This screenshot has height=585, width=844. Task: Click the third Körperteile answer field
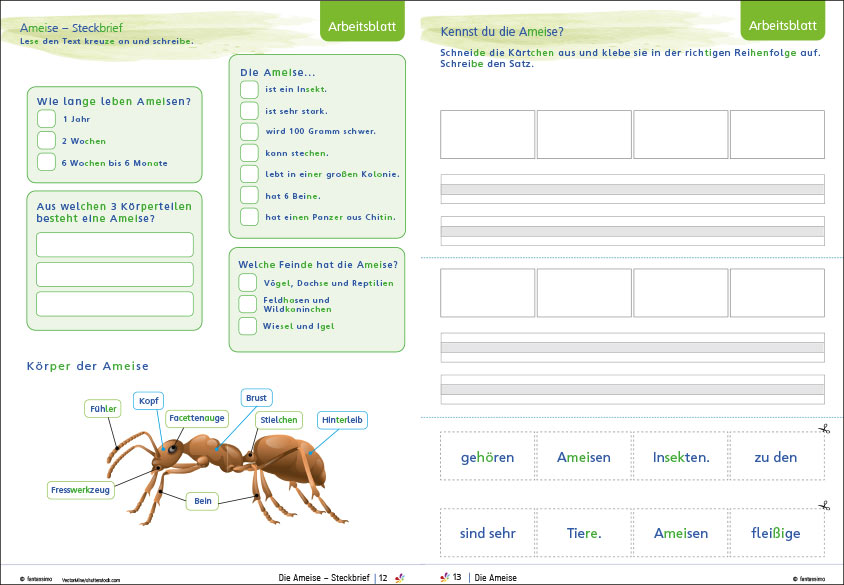115,304
